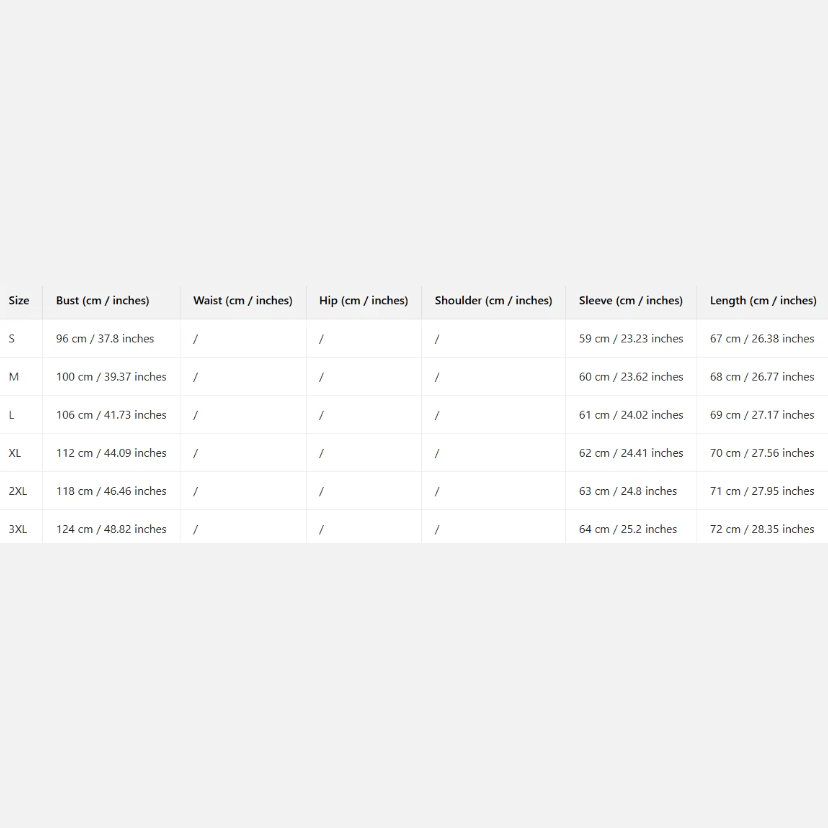Click the size S row label
Image resolution: width=828 pixels, height=828 pixels.
[x=12, y=339]
